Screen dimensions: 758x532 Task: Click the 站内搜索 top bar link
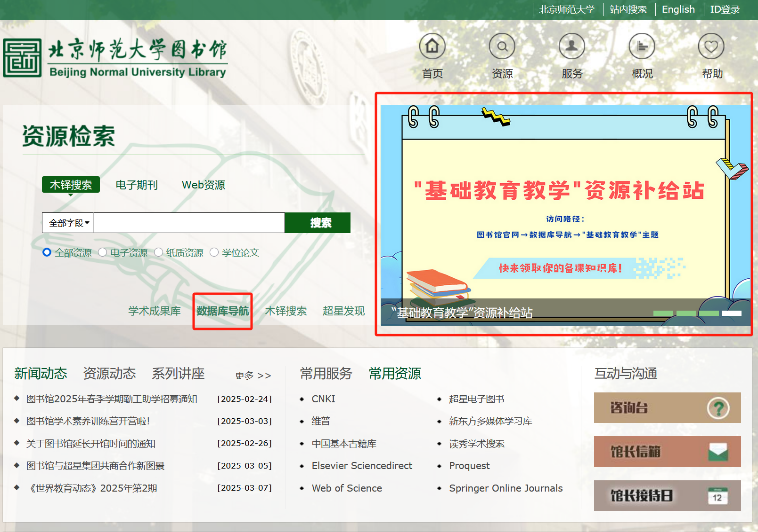[628, 10]
